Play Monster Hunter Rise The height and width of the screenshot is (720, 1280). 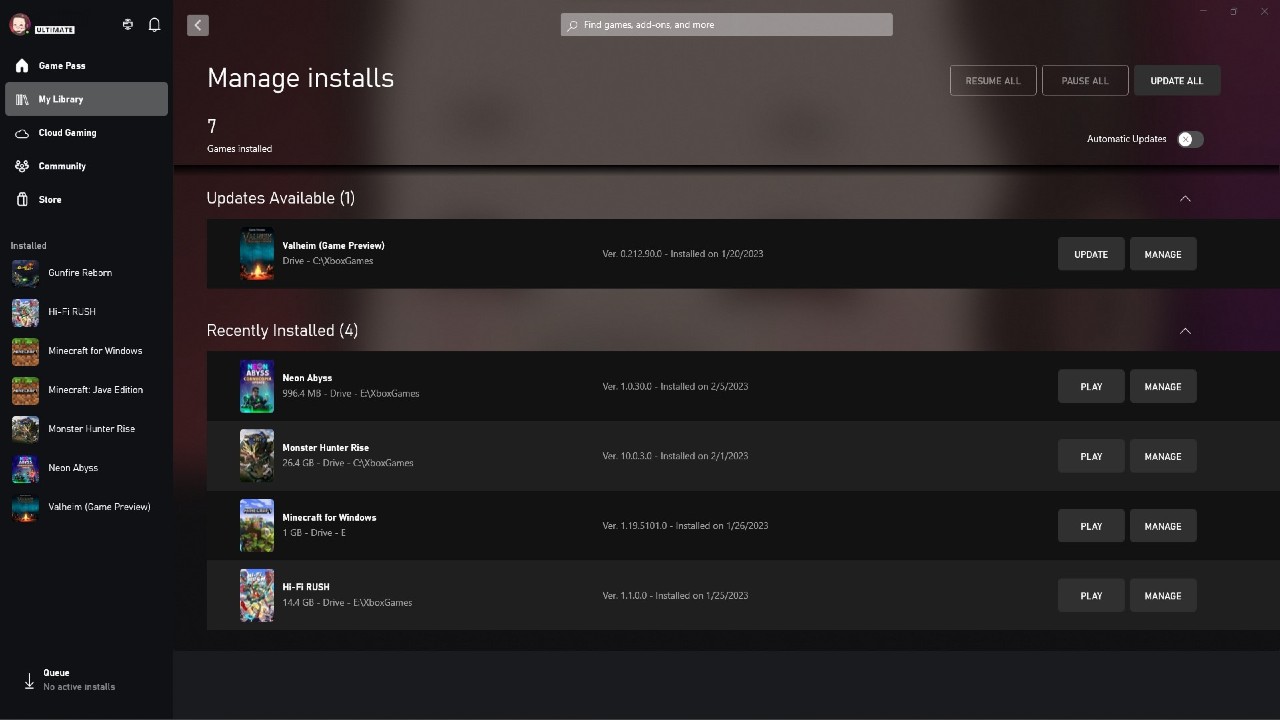(x=1091, y=456)
